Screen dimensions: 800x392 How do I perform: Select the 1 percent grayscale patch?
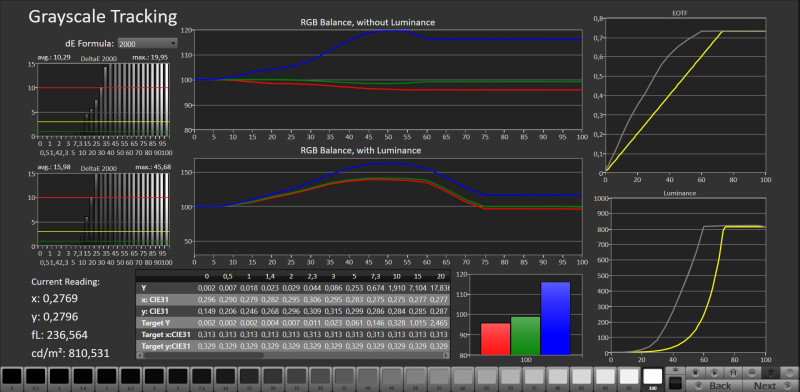pyautogui.click(x=59, y=379)
